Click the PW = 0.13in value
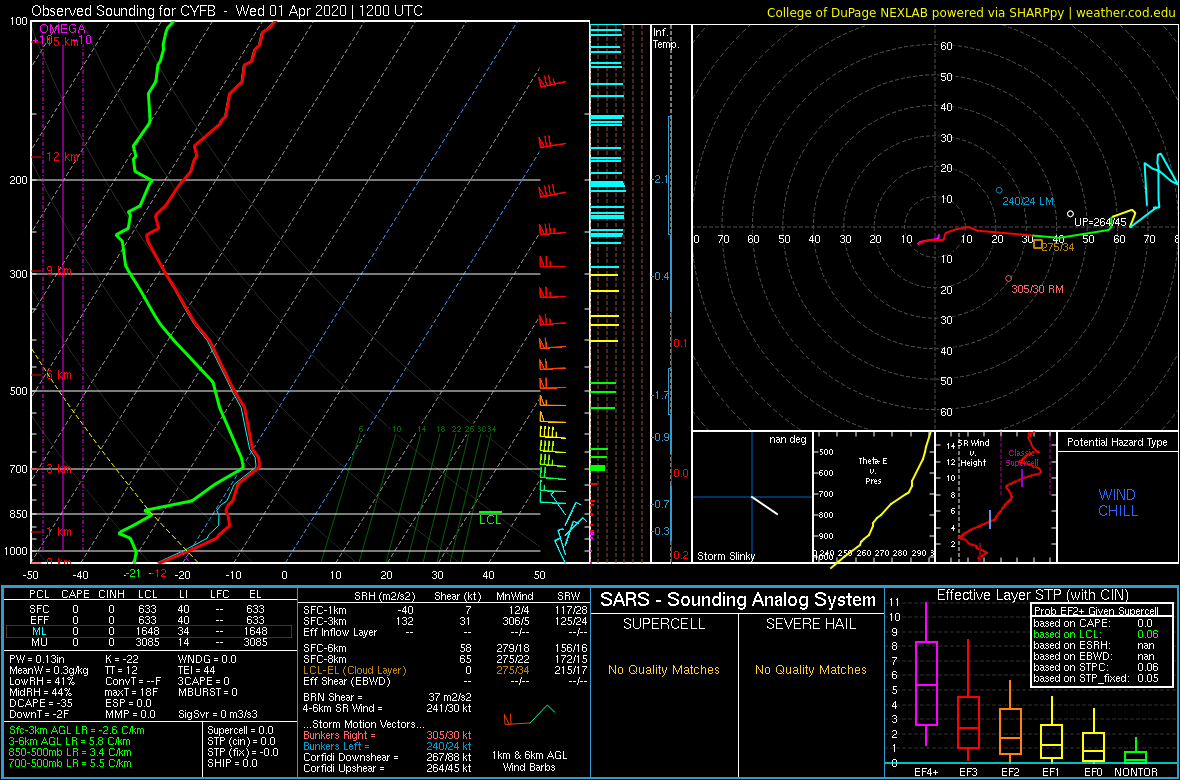 [x=37, y=659]
